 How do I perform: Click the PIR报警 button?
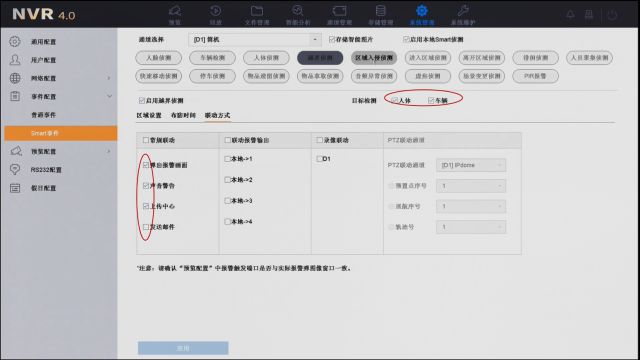pos(535,76)
